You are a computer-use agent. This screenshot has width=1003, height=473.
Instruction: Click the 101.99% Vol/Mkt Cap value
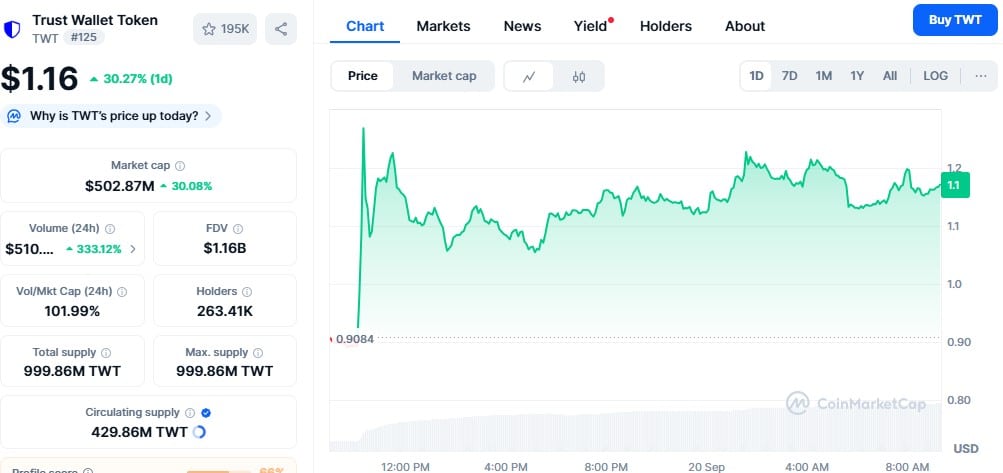pyautogui.click(x=72, y=312)
